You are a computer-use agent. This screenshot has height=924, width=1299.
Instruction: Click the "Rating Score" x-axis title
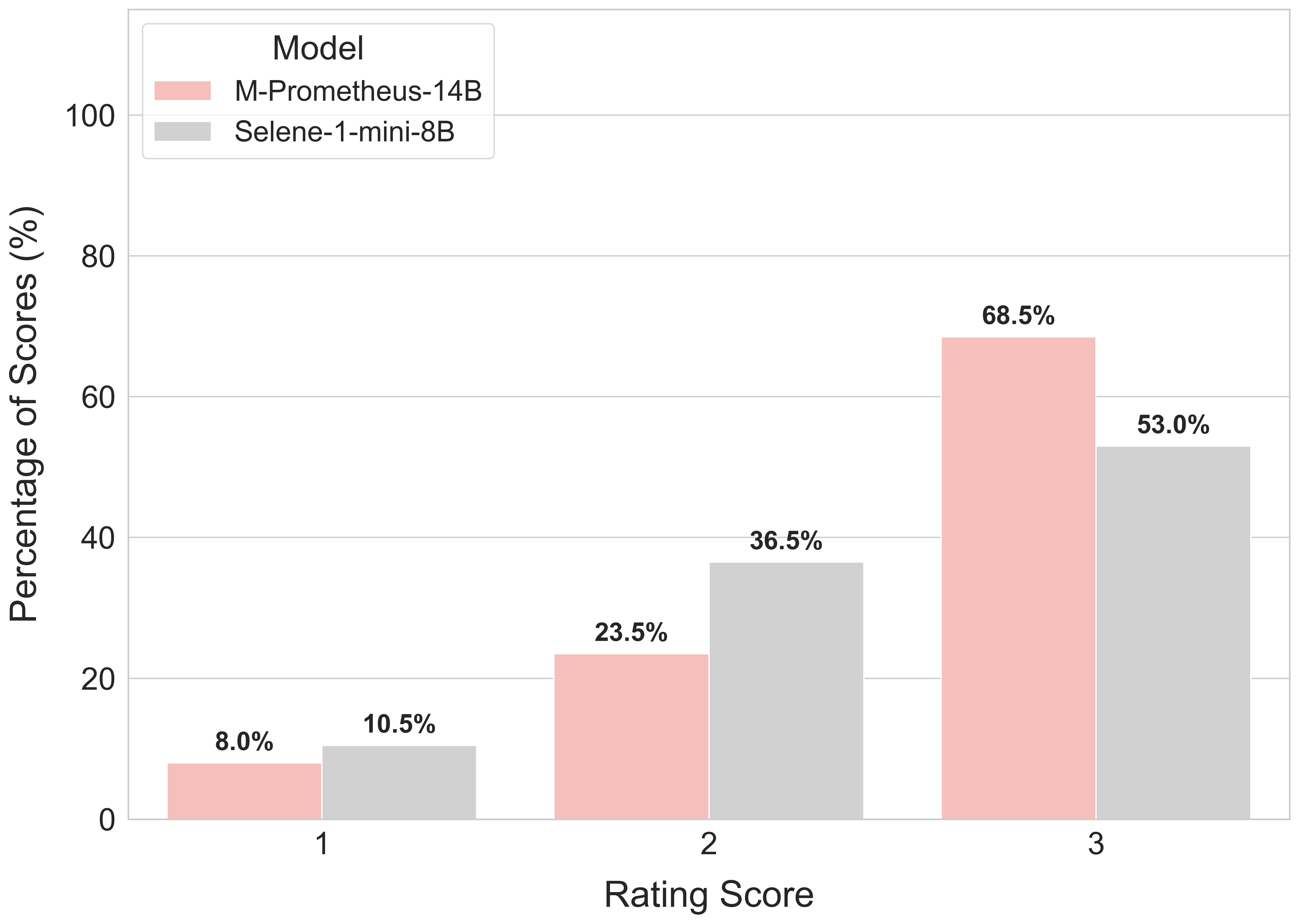point(708,895)
